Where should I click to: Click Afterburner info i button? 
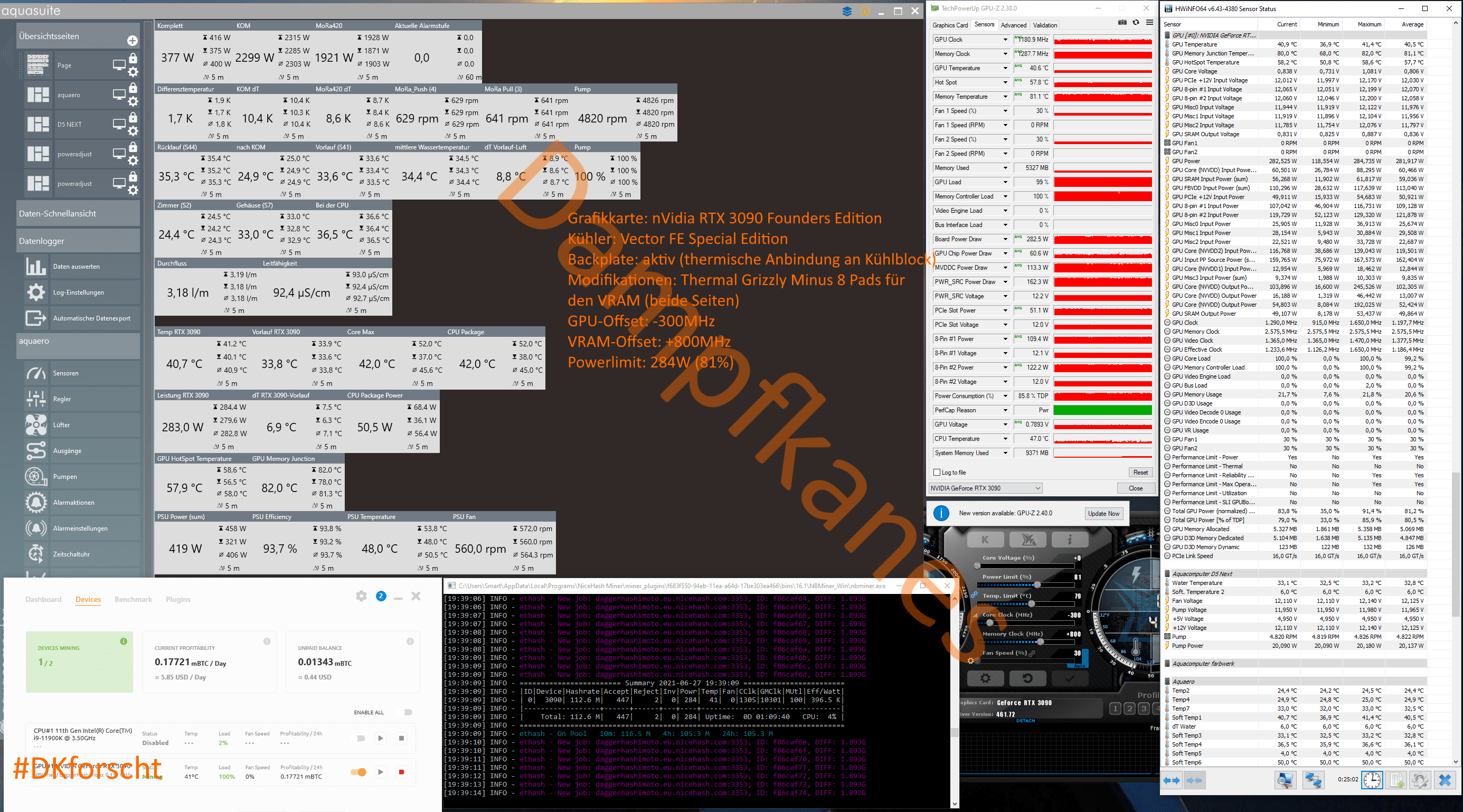1070,540
